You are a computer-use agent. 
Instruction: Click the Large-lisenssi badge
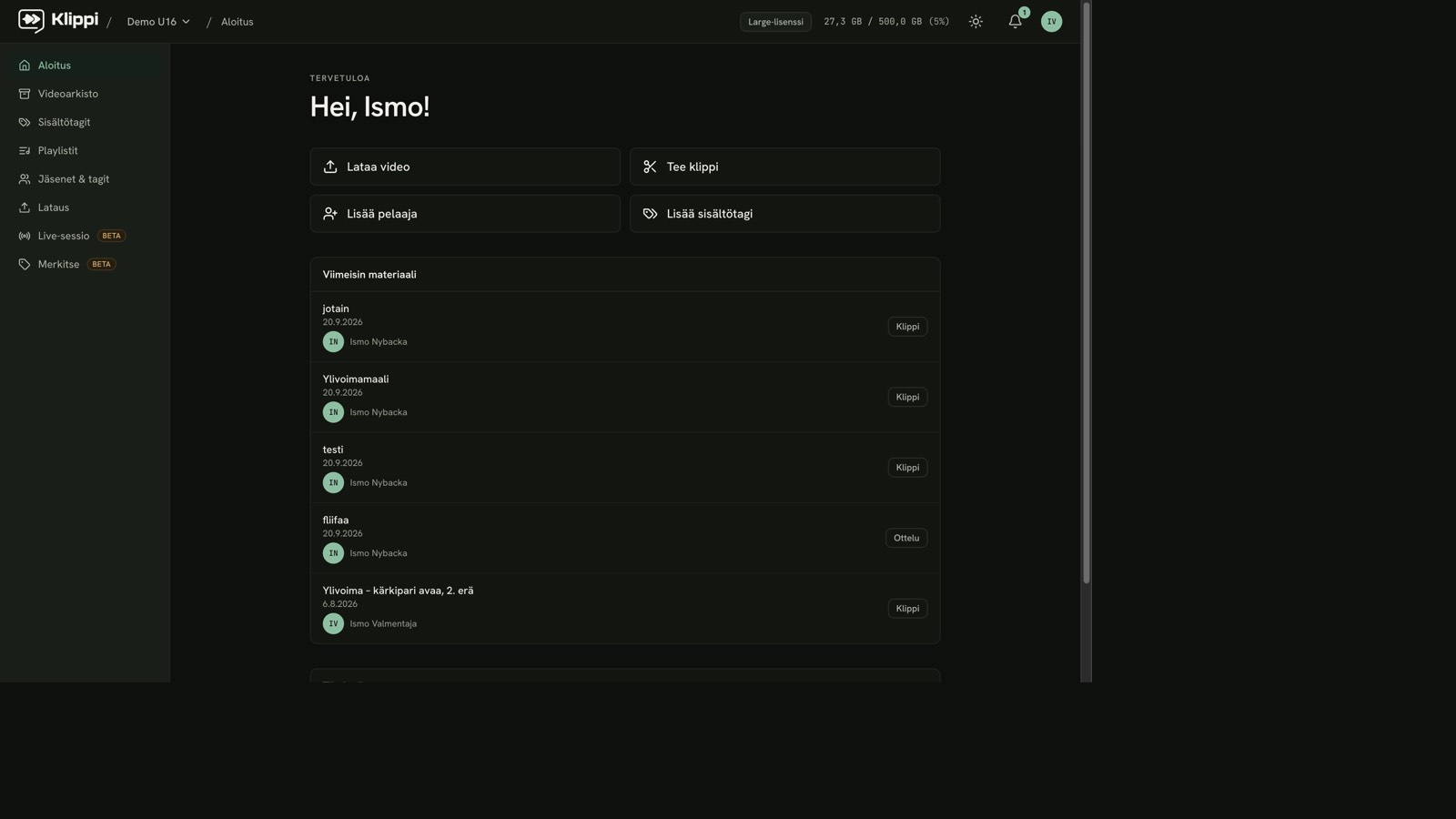tap(775, 22)
